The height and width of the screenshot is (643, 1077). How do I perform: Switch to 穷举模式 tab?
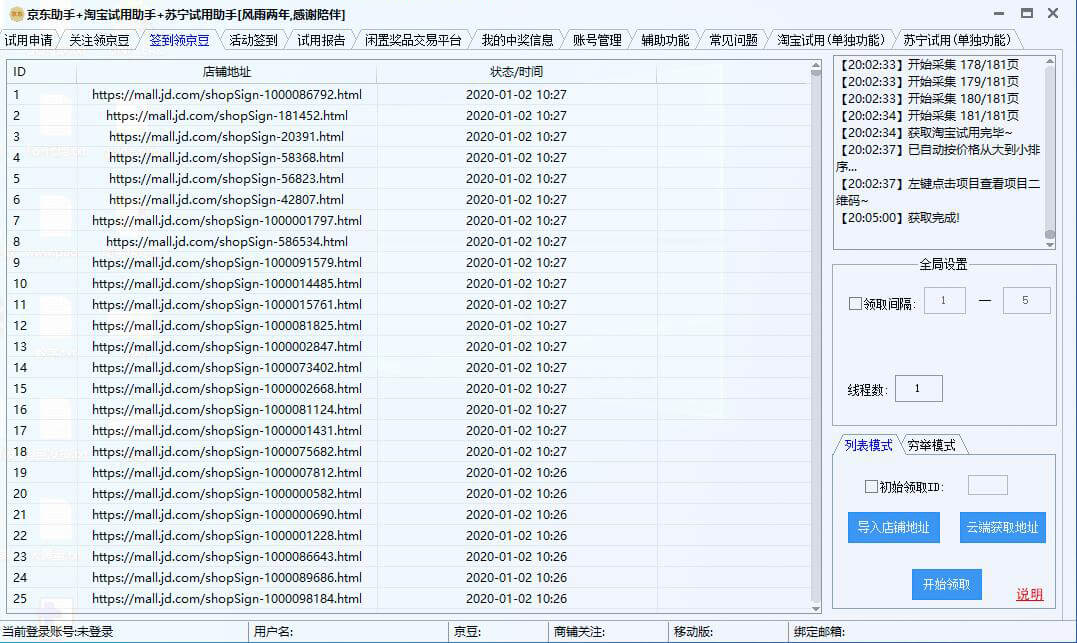point(931,445)
